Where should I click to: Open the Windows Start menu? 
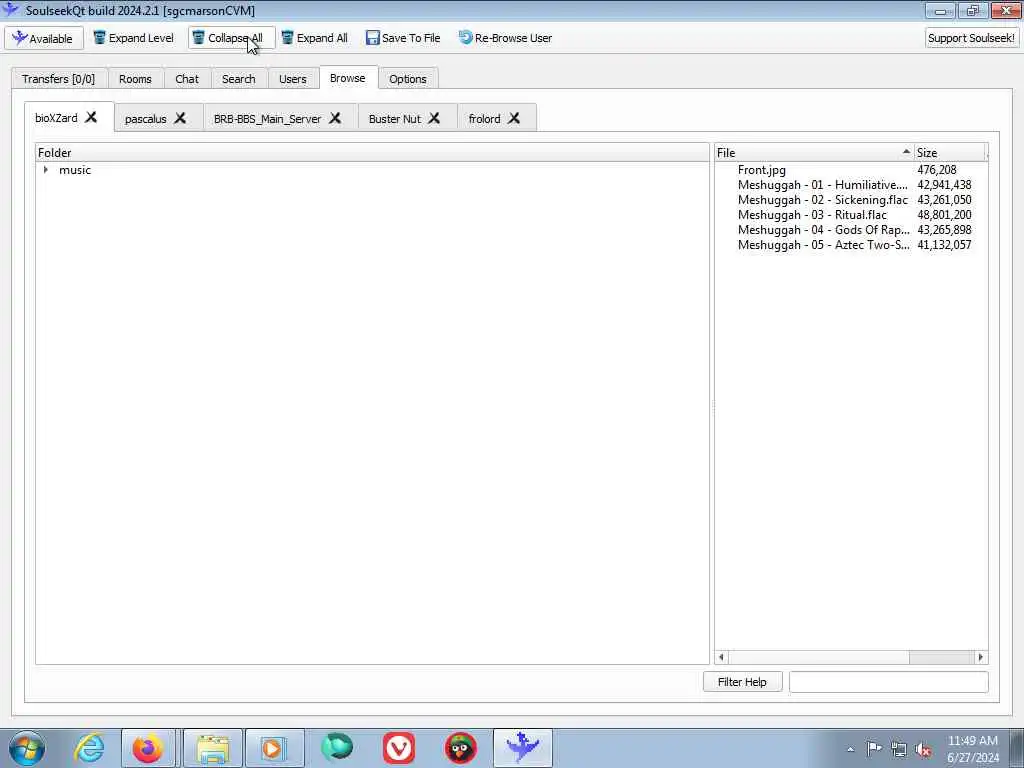pos(27,748)
